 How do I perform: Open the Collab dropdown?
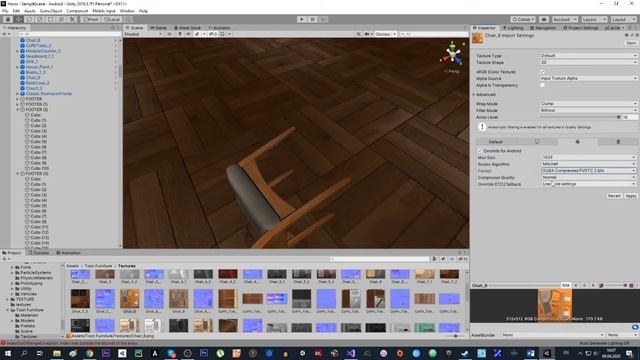coord(523,19)
